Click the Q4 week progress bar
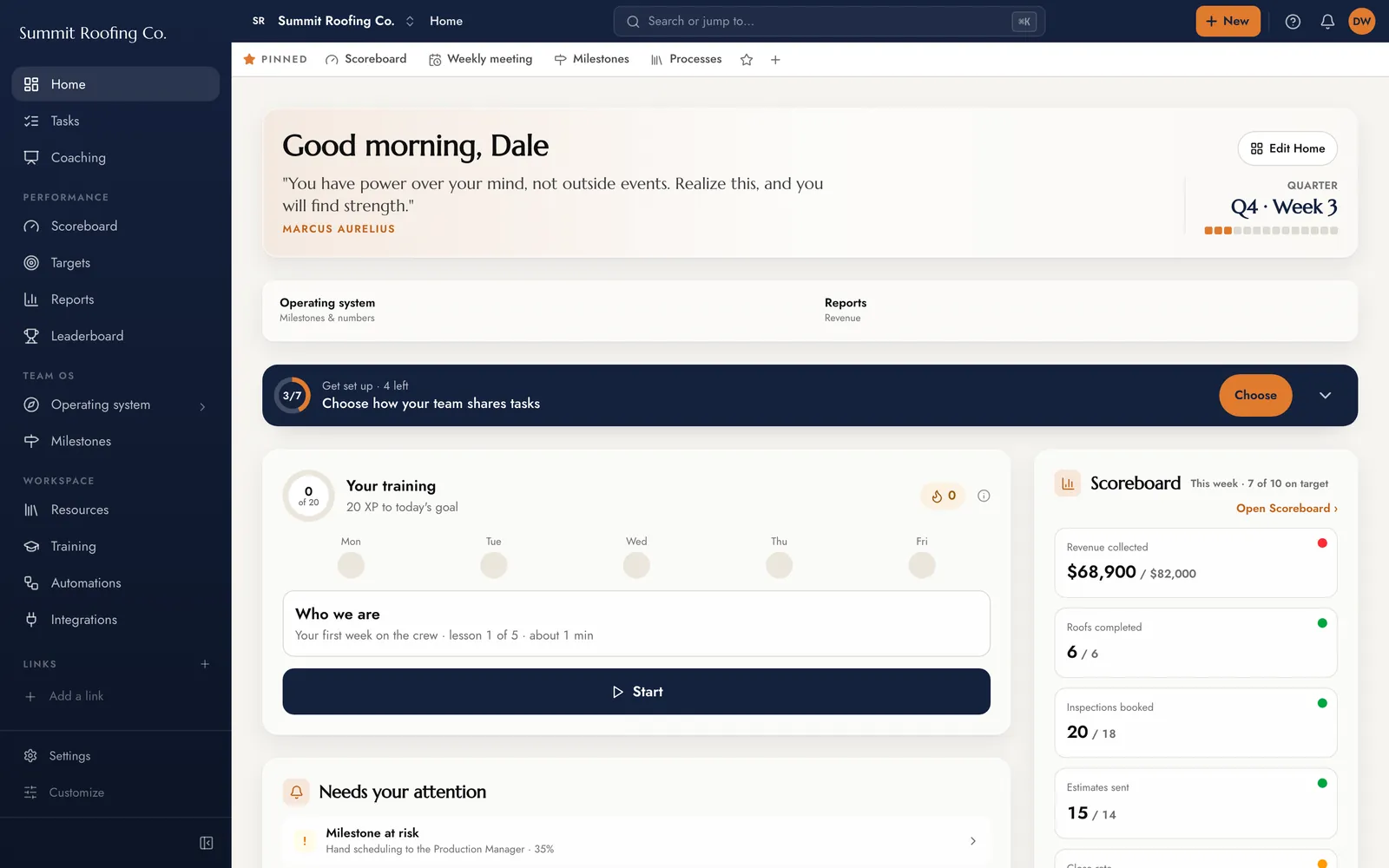This screenshot has width=1389, height=868. click(1271, 231)
